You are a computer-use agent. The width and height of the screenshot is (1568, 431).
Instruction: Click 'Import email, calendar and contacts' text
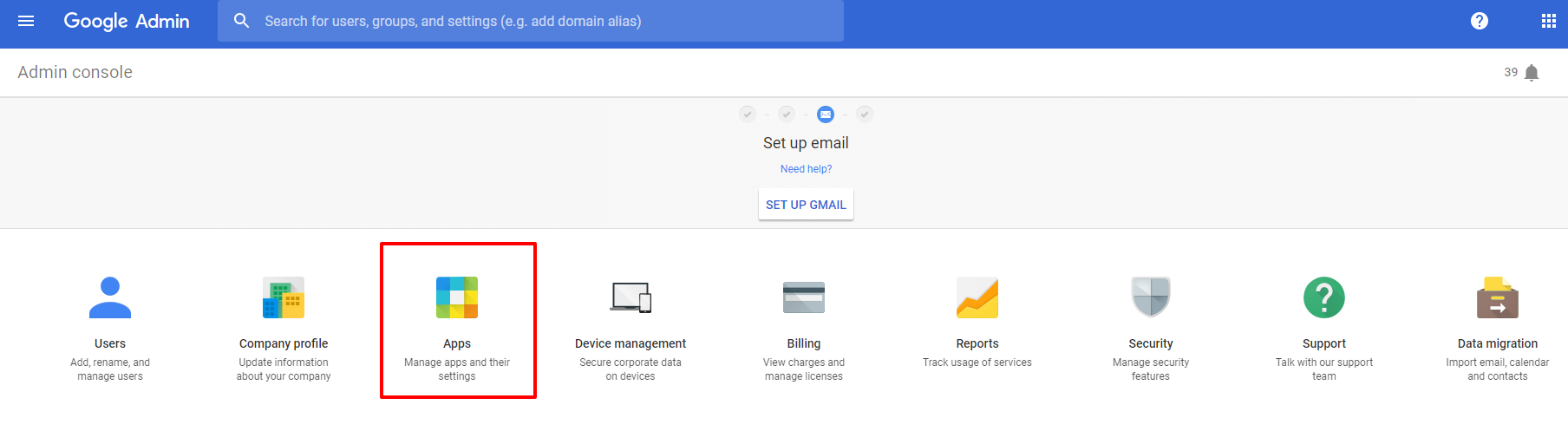click(1498, 369)
